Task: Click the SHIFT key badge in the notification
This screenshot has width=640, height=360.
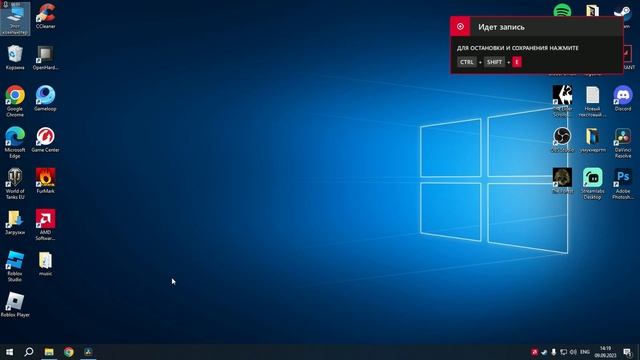Action: pyautogui.click(x=494, y=62)
